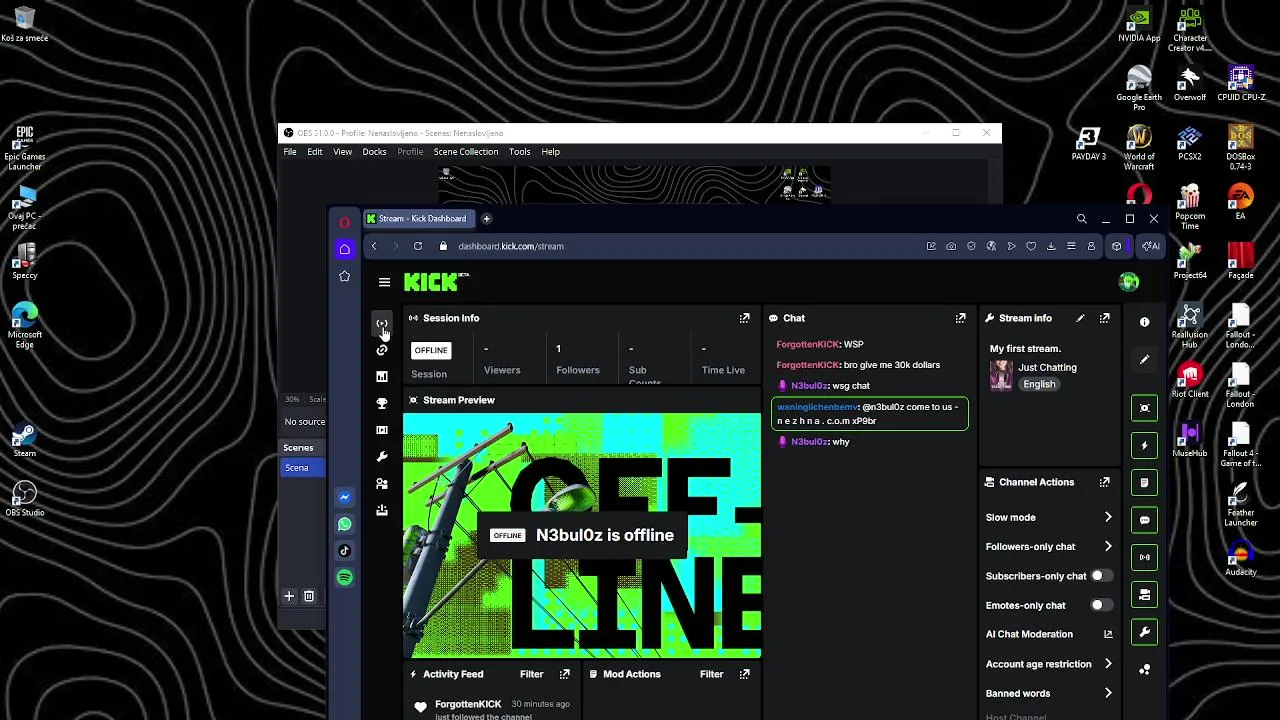Open the community users sidebar icon
Image resolution: width=1280 pixels, height=720 pixels.
pyautogui.click(x=382, y=483)
